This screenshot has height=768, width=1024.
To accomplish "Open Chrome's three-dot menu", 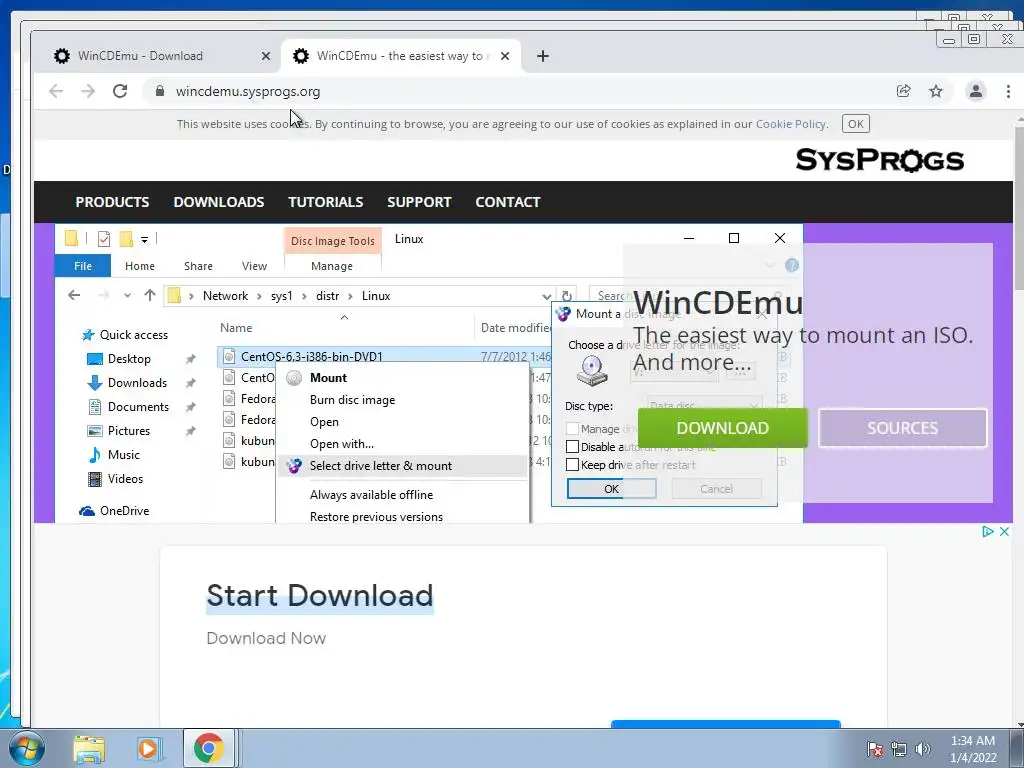I will (1008, 91).
